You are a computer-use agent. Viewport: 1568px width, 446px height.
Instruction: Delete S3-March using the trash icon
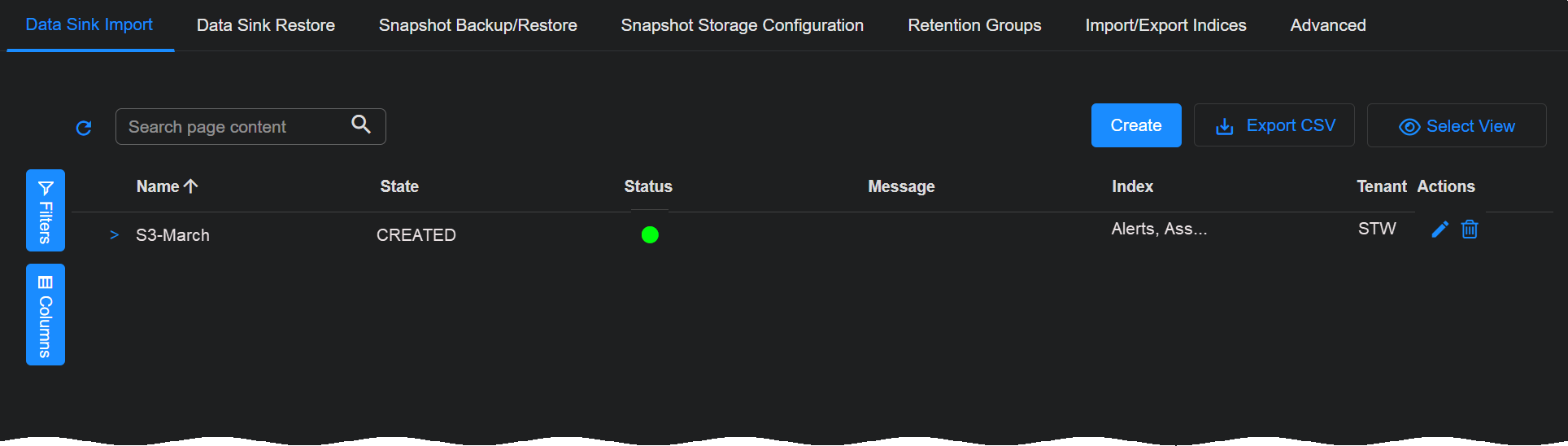point(1470,230)
